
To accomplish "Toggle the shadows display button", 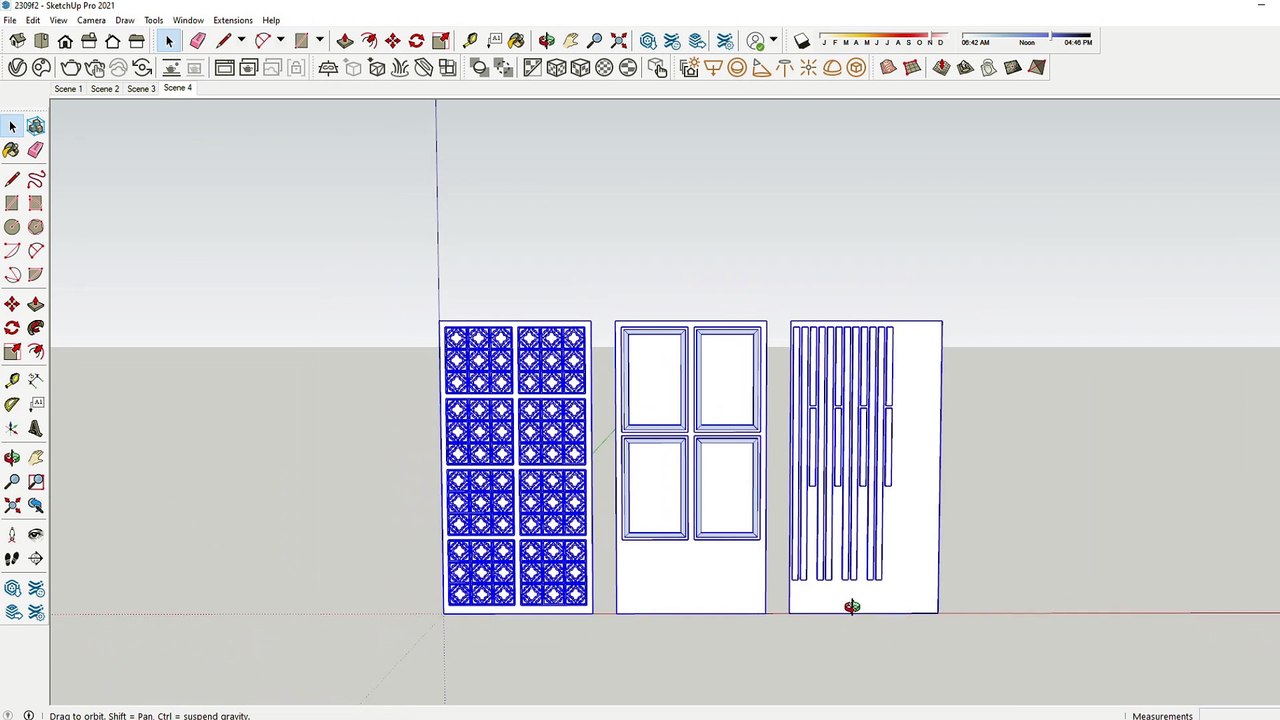I will 802,41.
